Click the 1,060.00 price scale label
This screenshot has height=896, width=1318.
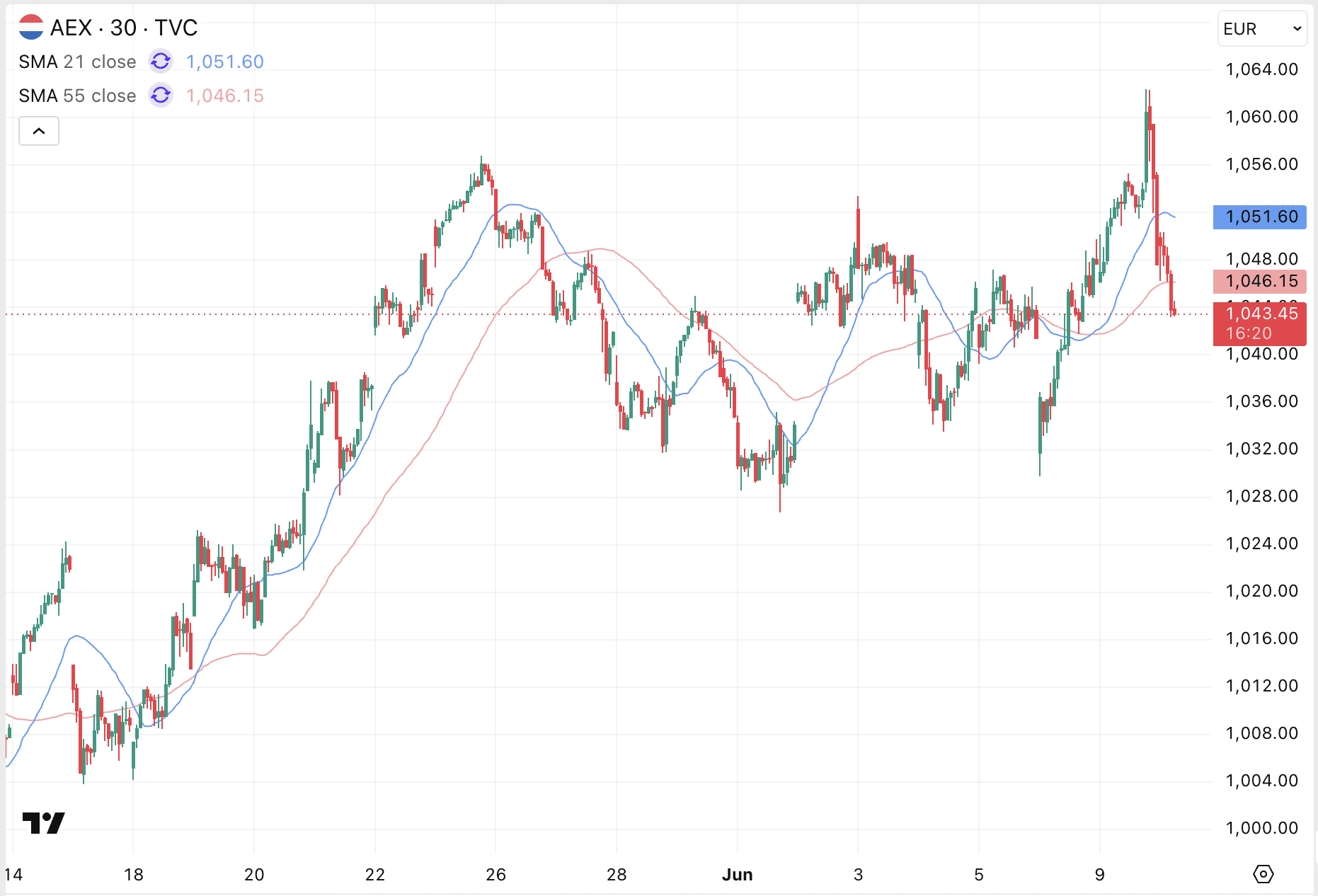click(1262, 117)
